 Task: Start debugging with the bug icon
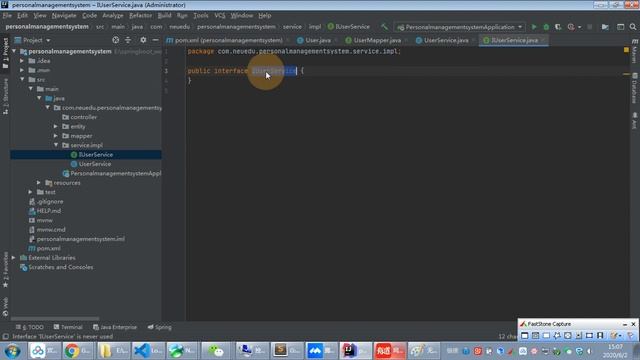click(546, 27)
